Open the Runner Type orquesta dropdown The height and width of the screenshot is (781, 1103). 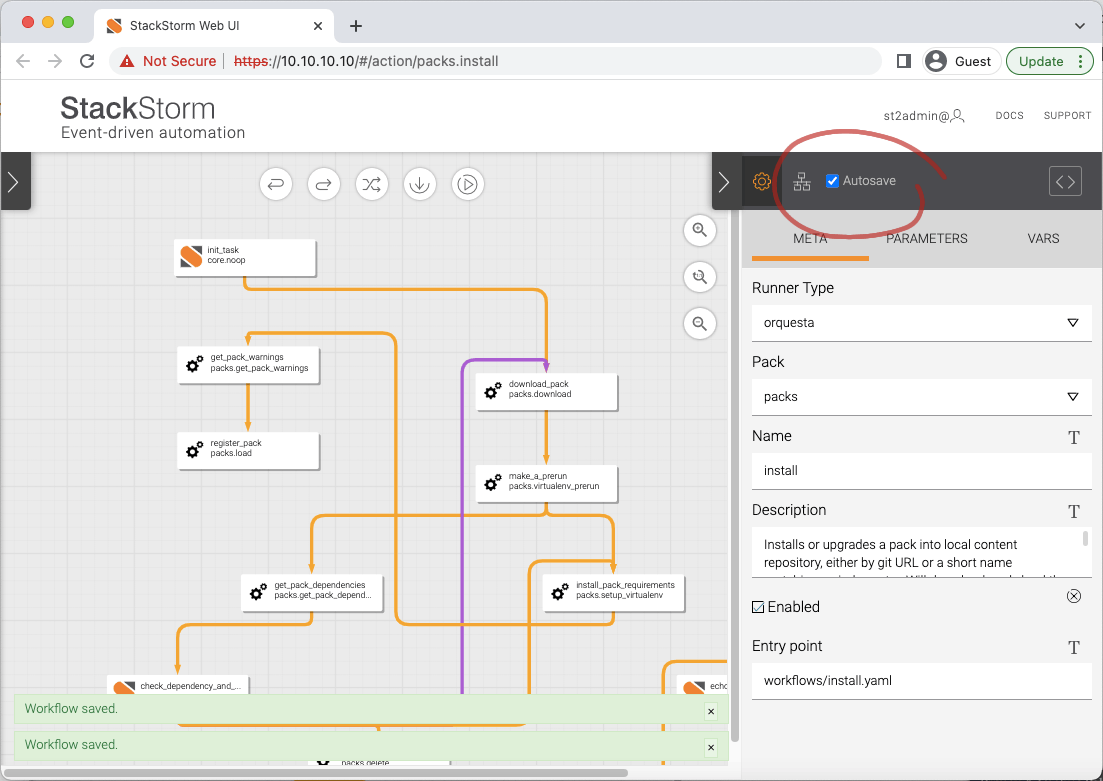pyautogui.click(x=922, y=323)
